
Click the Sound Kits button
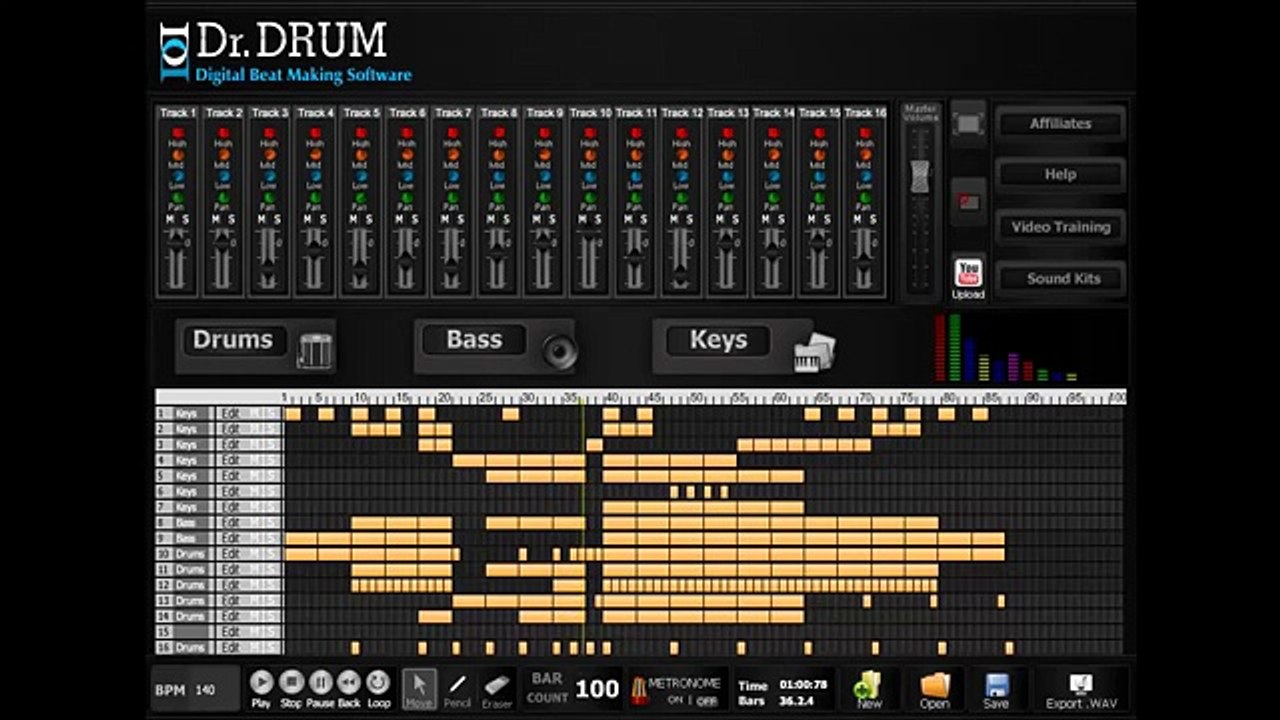(1061, 279)
